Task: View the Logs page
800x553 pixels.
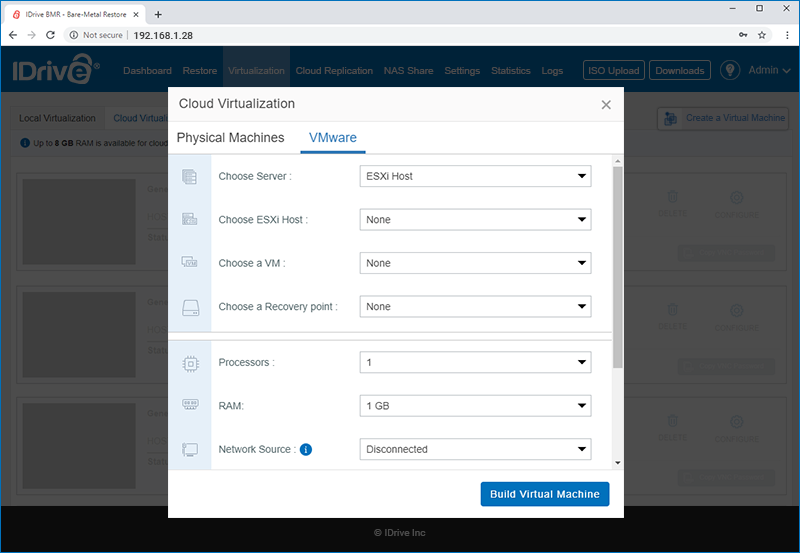Action: click(552, 70)
